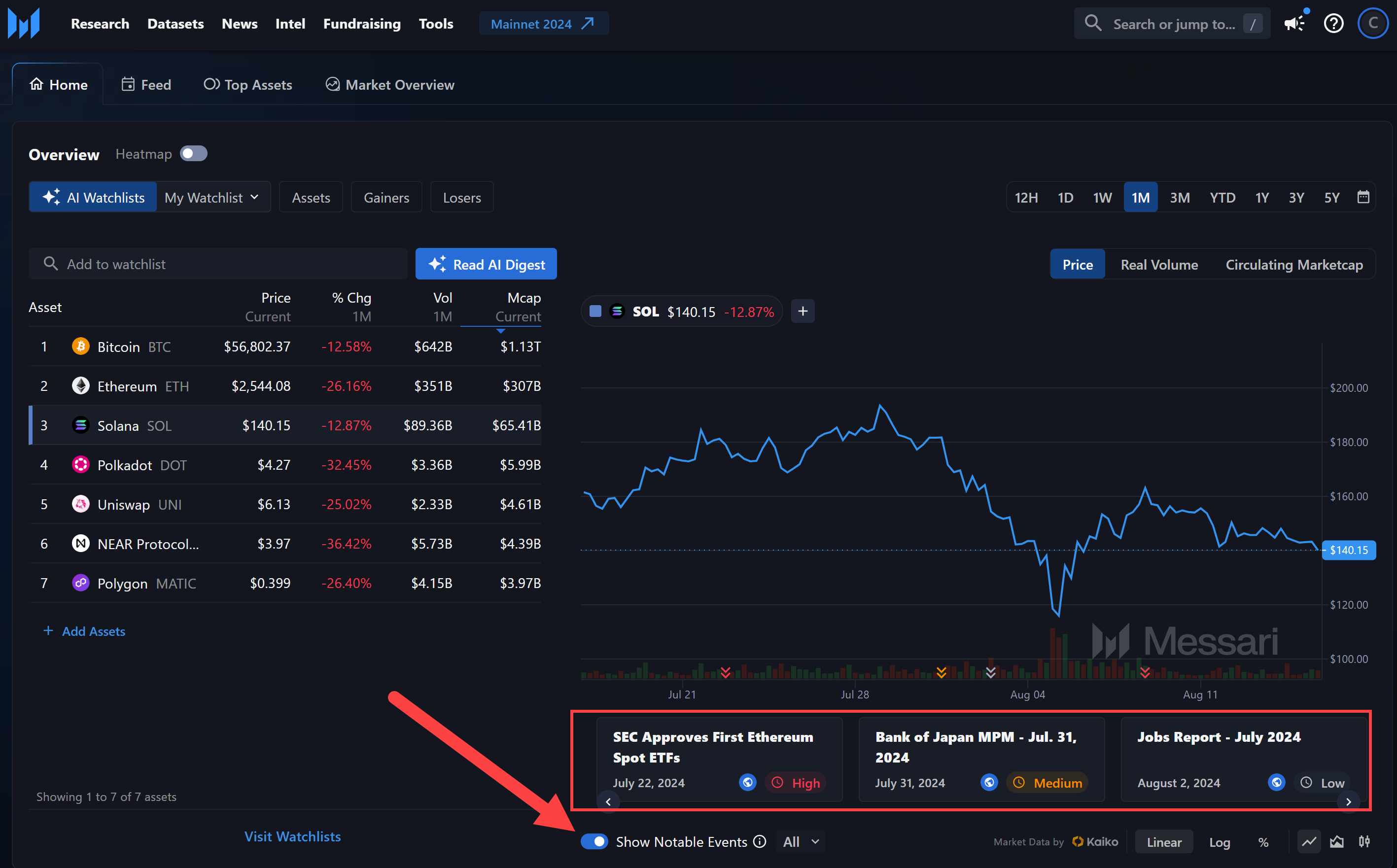
Task: Click the Add to watchlist search field
Action: [218, 264]
